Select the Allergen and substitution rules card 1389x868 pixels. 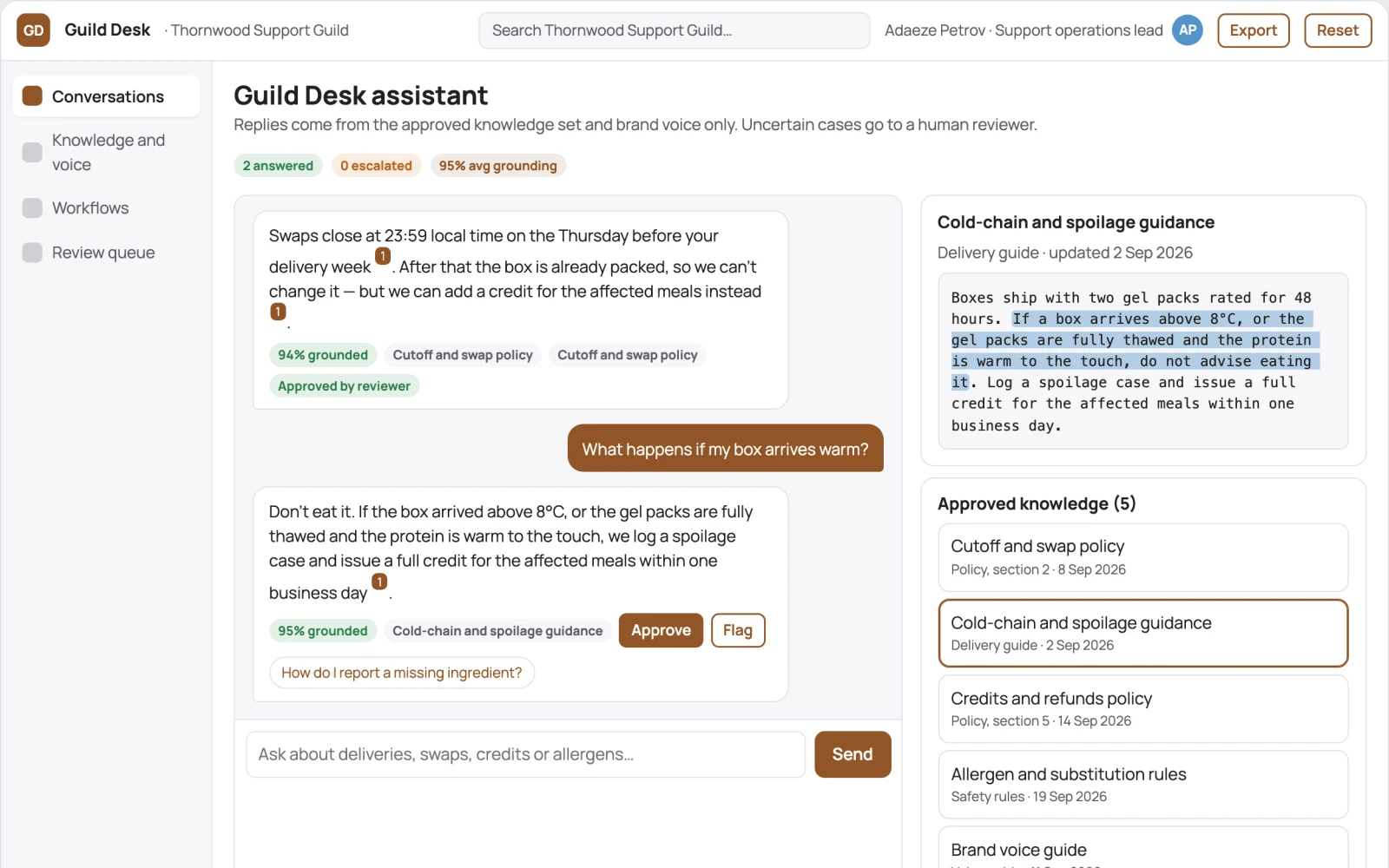click(1143, 785)
